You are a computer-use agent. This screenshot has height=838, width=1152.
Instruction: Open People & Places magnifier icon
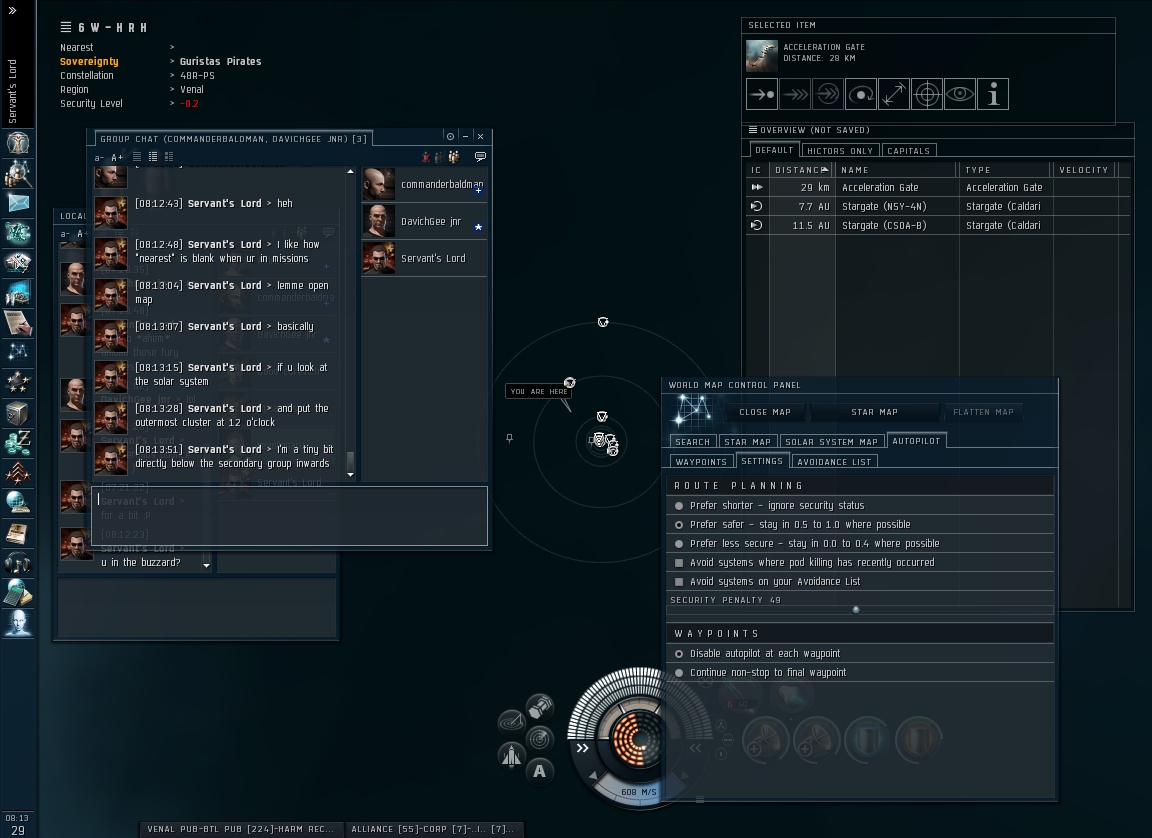(18, 173)
